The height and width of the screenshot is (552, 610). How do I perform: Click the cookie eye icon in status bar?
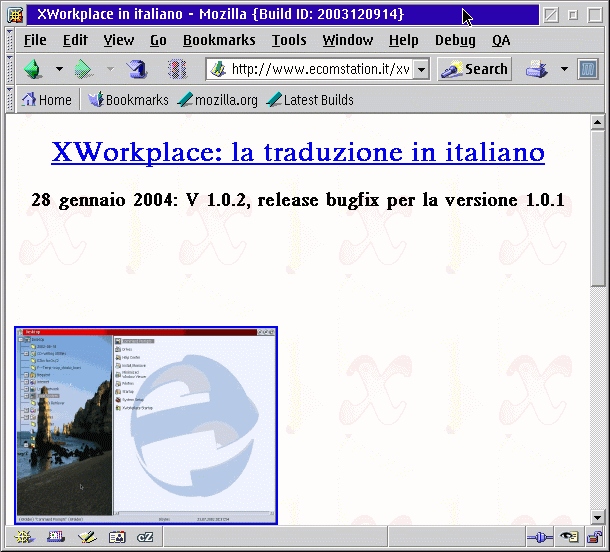[569, 538]
